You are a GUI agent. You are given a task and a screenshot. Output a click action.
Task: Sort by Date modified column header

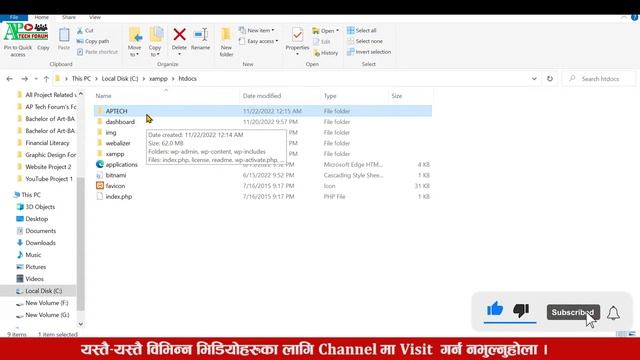point(280,96)
